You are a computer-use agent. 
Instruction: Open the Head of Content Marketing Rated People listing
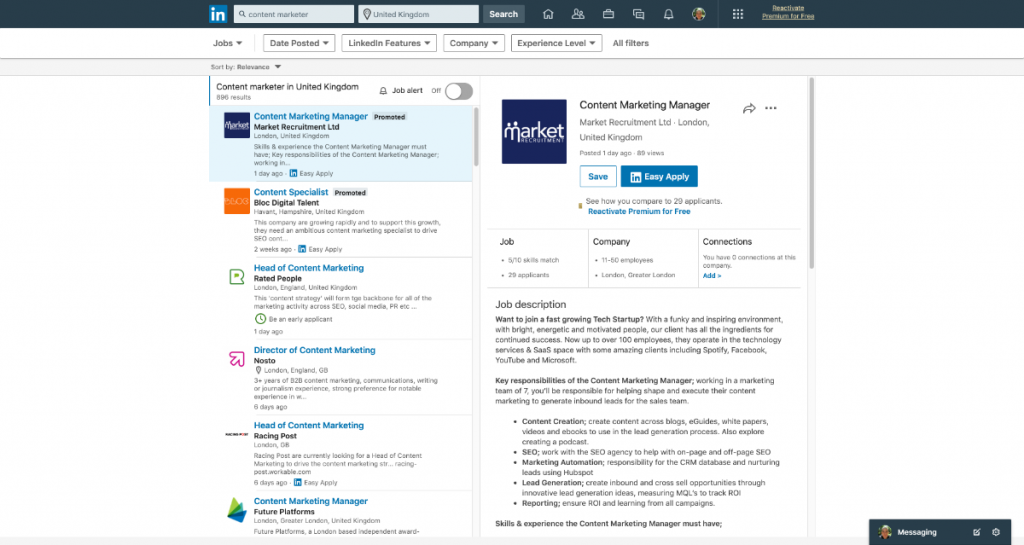point(308,268)
